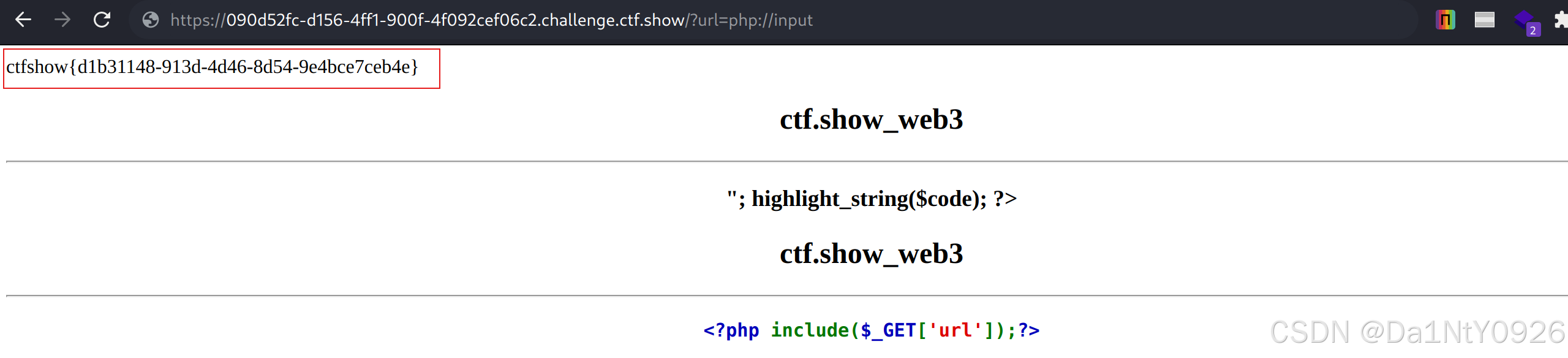
Task: Open the puzzle-piece extensions menu
Action: [x=1561, y=20]
